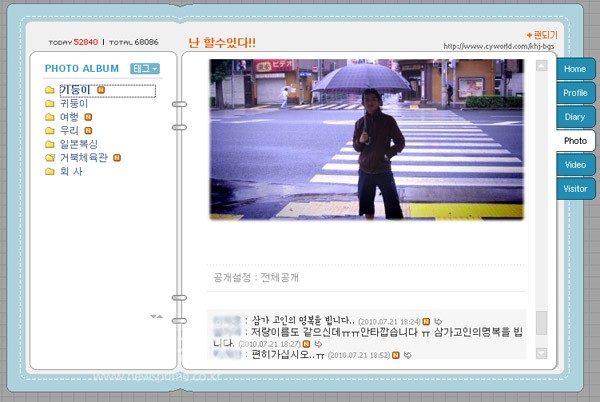Click the new badge beside 거북체육관
Screen dimensions: 600x402
click(117, 158)
